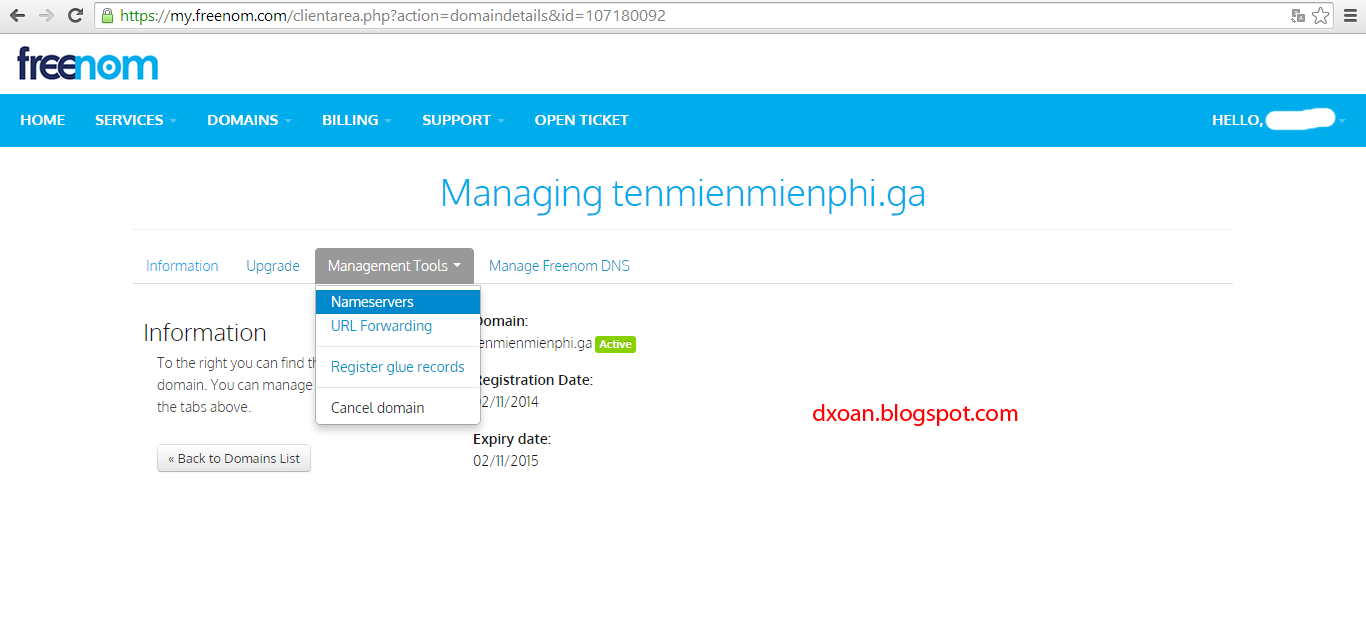Click the browser back arrow
The image size is (1366, 627).
coord(17,15)
